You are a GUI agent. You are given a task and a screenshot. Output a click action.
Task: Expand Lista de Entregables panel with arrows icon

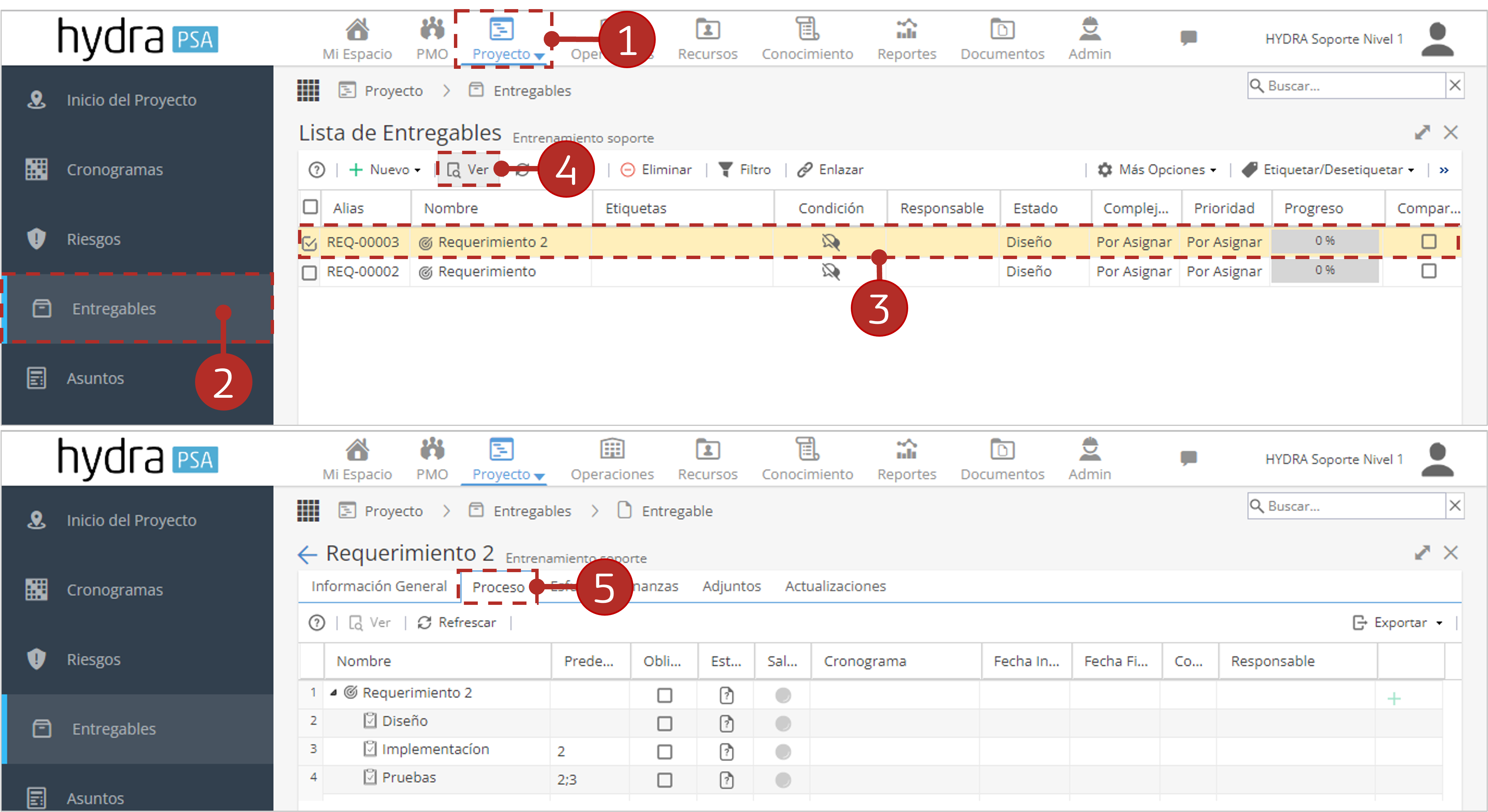pos(1422,132)
